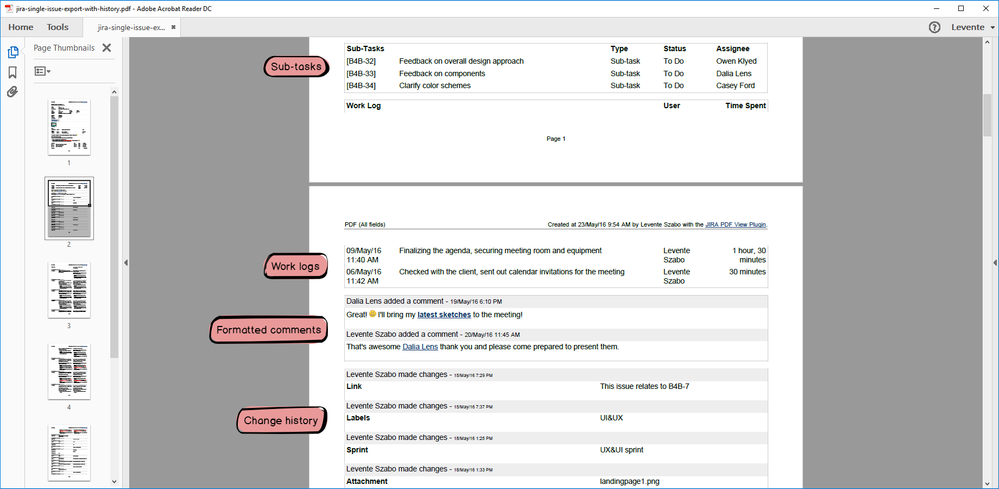The height and width of the screenshot is (489, 999).
Task: Click the Dalia Lens mention link
Action: coord(420,347)
